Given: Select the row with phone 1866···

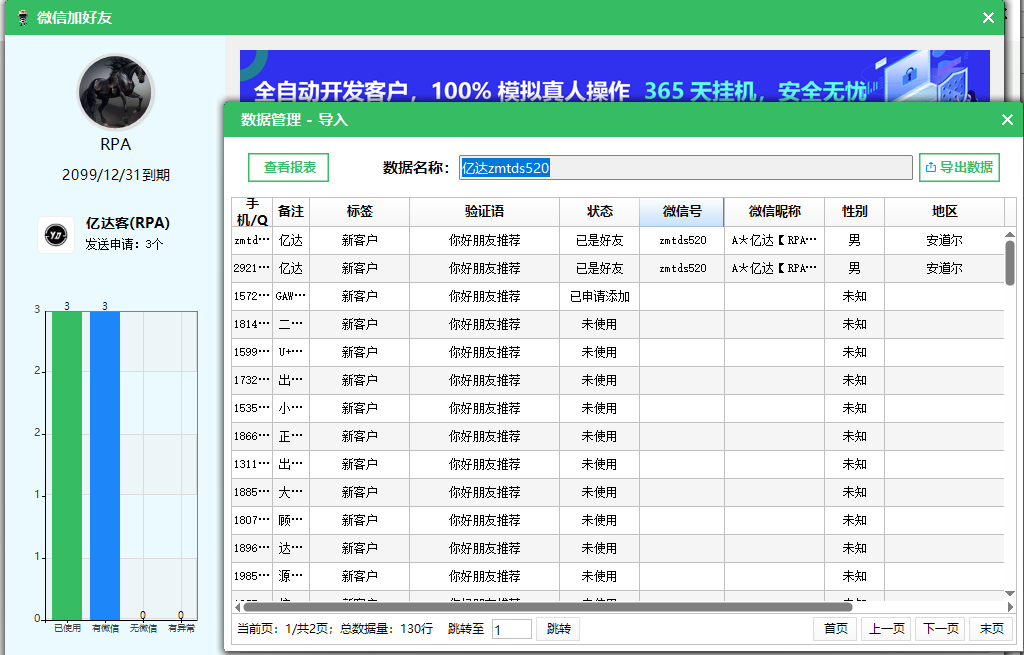Looking at the screenshot, I should tap(618, 437).
